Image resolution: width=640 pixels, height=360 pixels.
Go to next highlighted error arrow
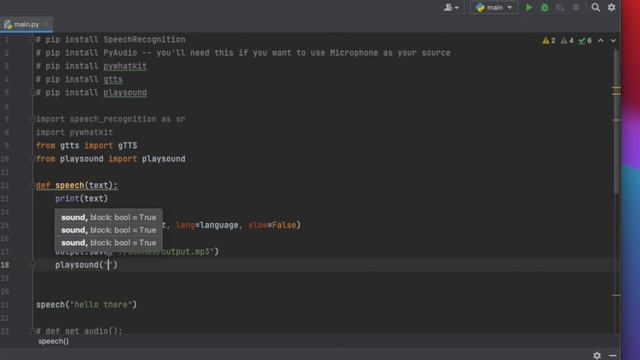click(613, 40)
